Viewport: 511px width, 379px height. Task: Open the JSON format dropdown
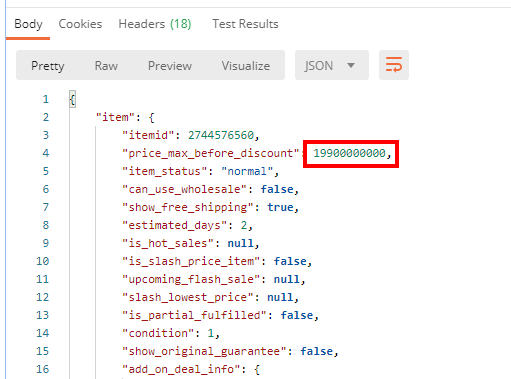332,65
